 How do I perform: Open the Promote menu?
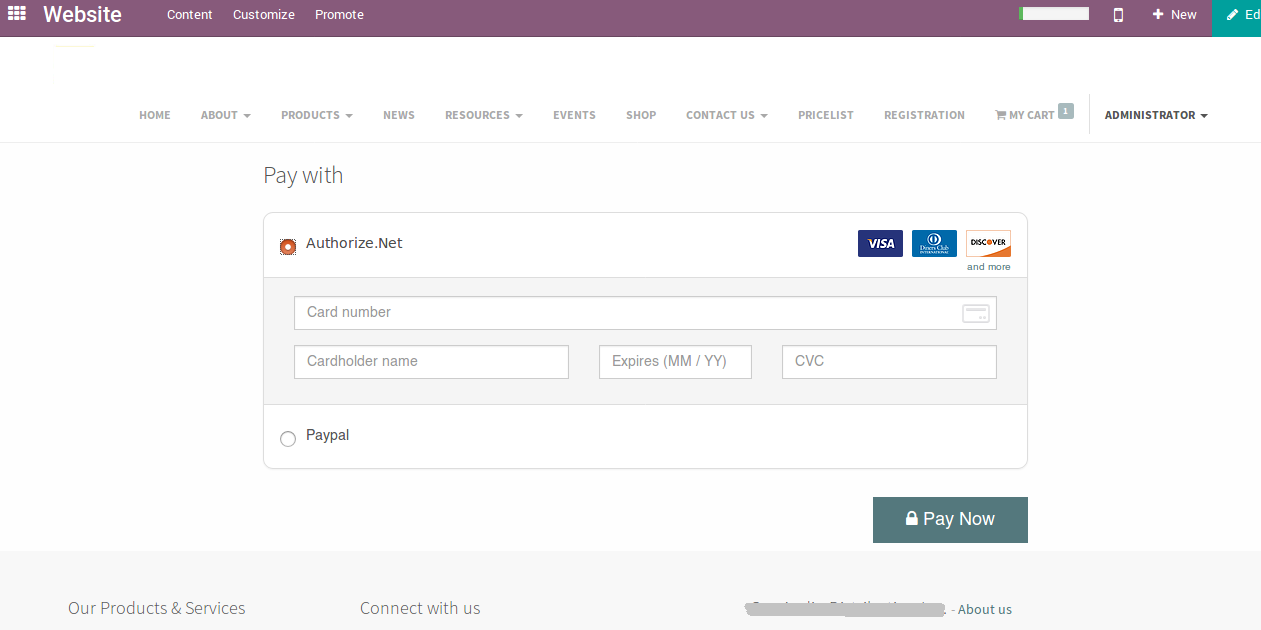339,15
